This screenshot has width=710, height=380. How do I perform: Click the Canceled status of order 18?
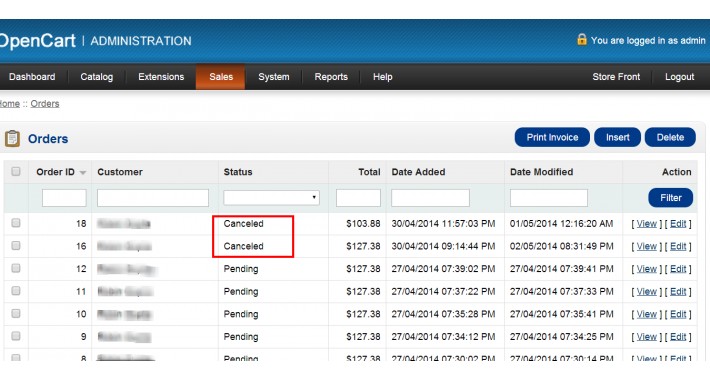tap(243, 223)
